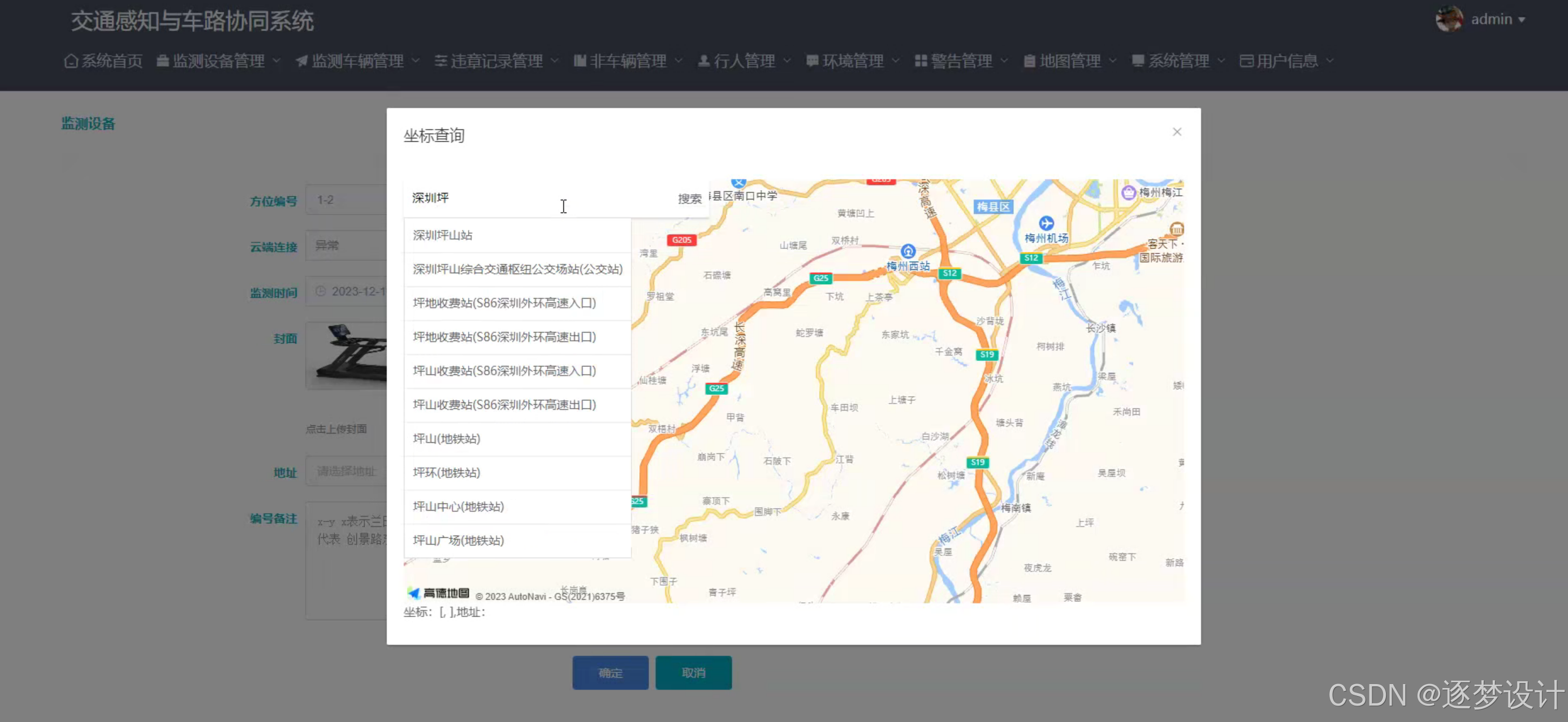Screen dimensions: 1568x722
Task: Open the 地图管理 menu
Action: tap(1069, 62)
